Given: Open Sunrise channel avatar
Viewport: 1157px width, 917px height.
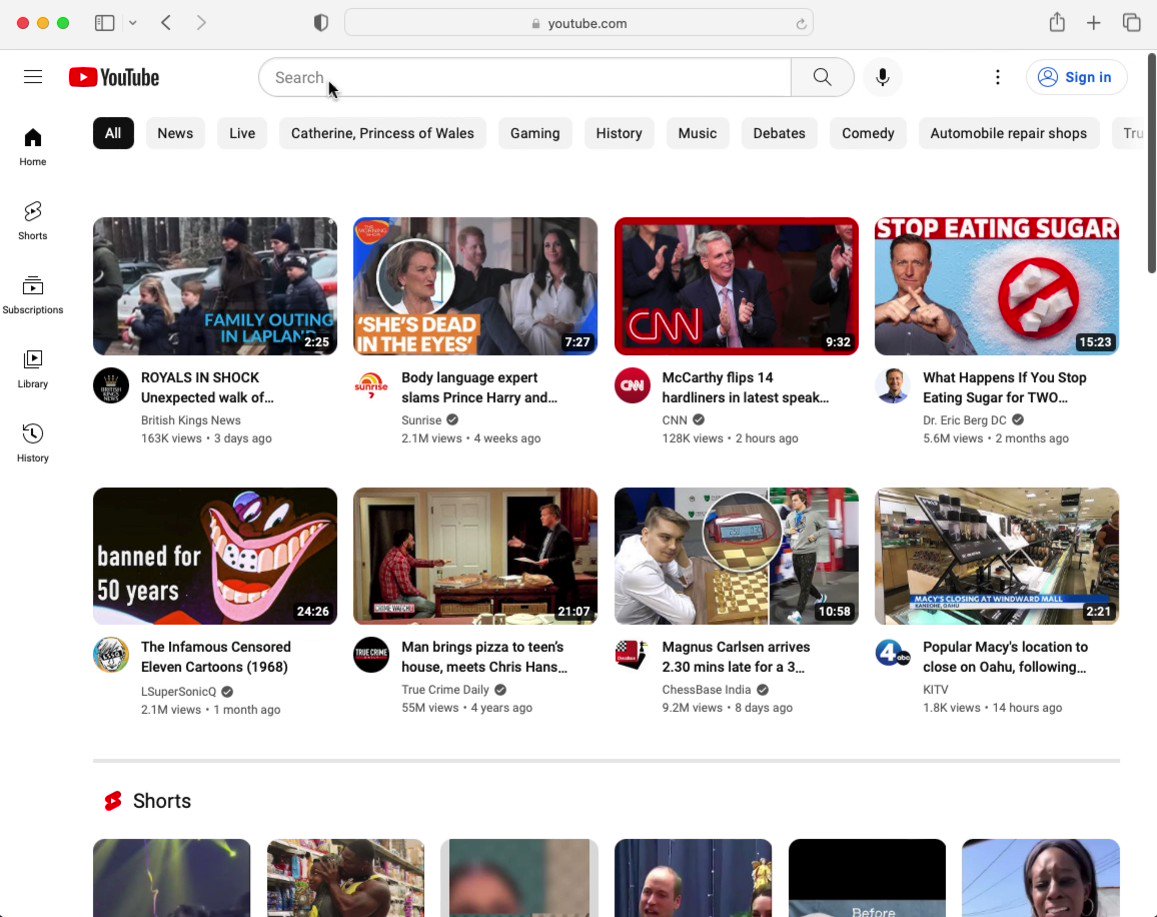Looking at the screenshot, I should coord(371,385).
